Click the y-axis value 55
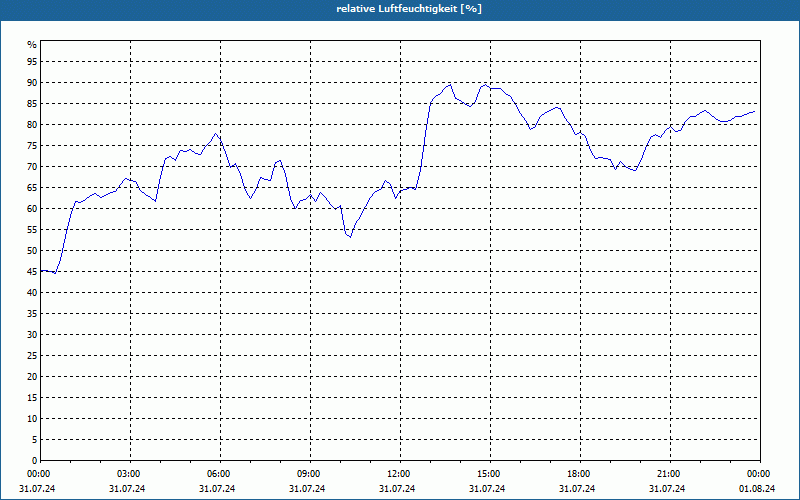Viewport: 800px width, 500px height. point(32,230)
